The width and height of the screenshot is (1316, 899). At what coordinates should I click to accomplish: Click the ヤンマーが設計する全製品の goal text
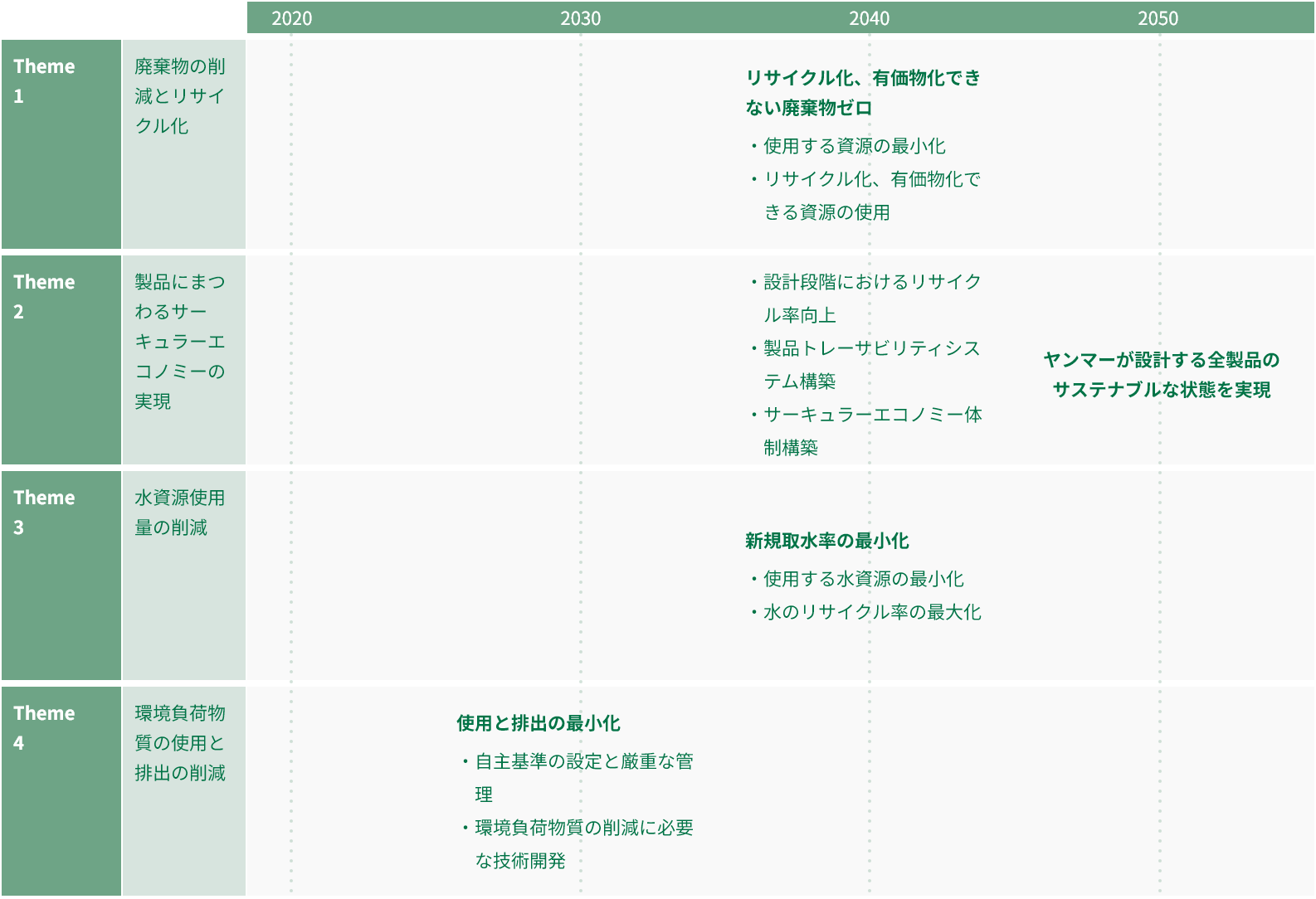coord(1161,360)
